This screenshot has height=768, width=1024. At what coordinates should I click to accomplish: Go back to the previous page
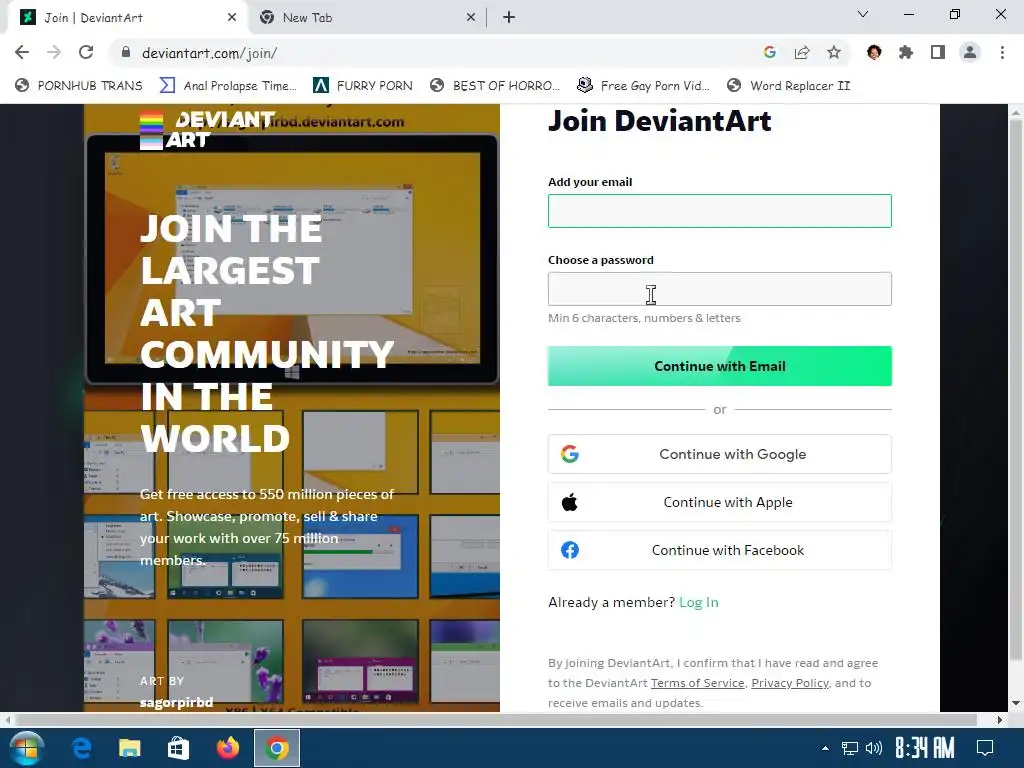point(22,52)
